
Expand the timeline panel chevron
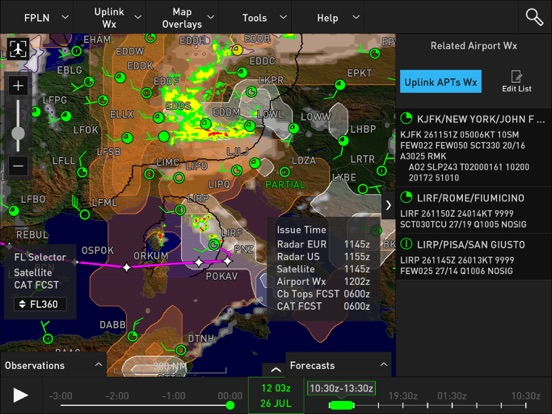pos(276,370)
